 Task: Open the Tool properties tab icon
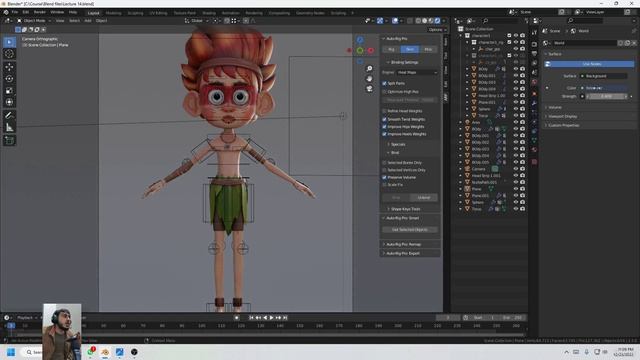pyautogui.click(x=534, y=33)
